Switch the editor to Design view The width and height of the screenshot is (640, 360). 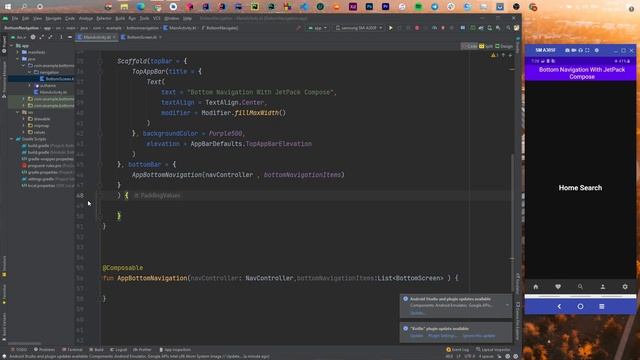pos(504,46)
